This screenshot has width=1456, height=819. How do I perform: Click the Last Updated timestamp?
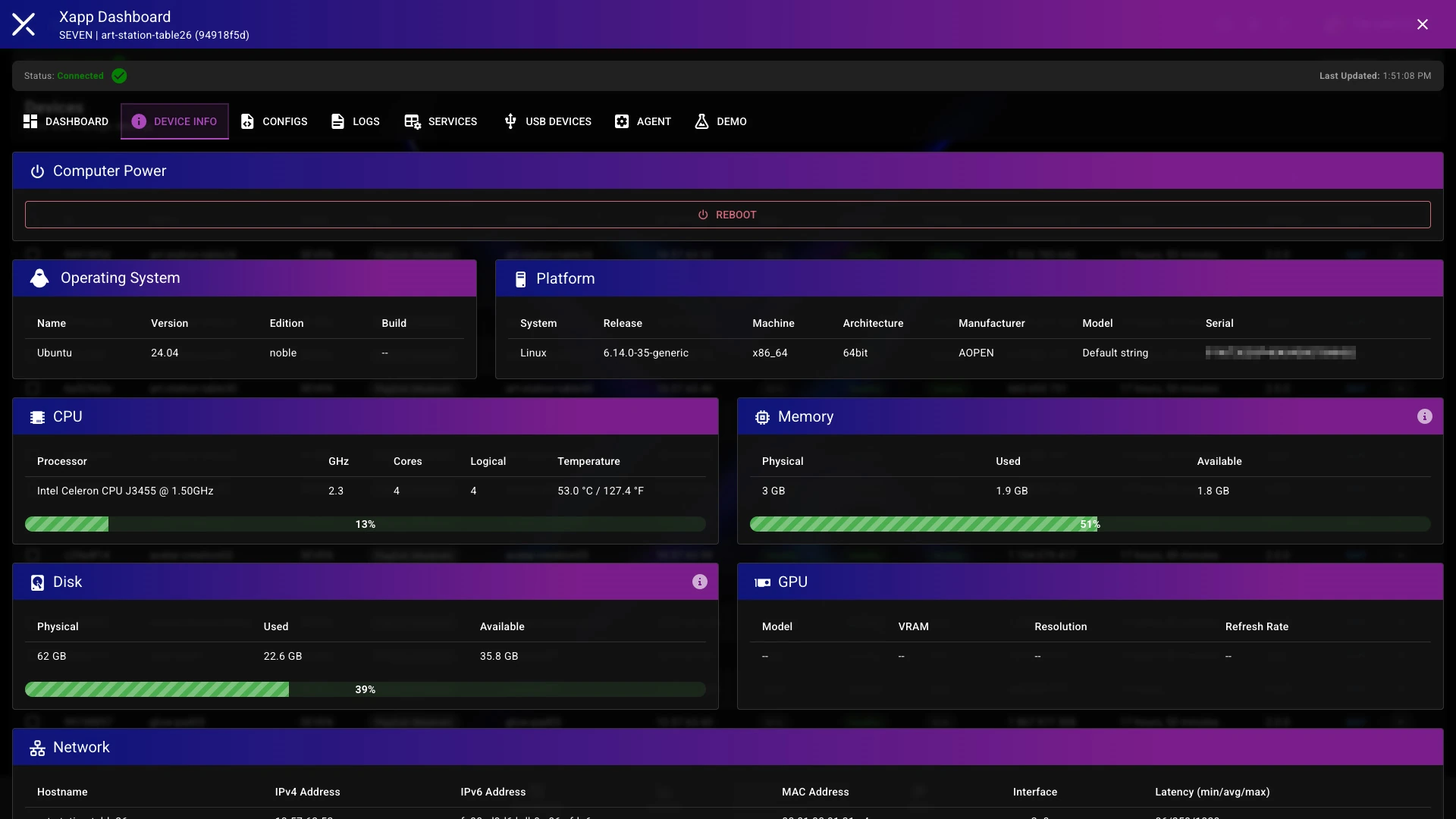[1376, 76]
